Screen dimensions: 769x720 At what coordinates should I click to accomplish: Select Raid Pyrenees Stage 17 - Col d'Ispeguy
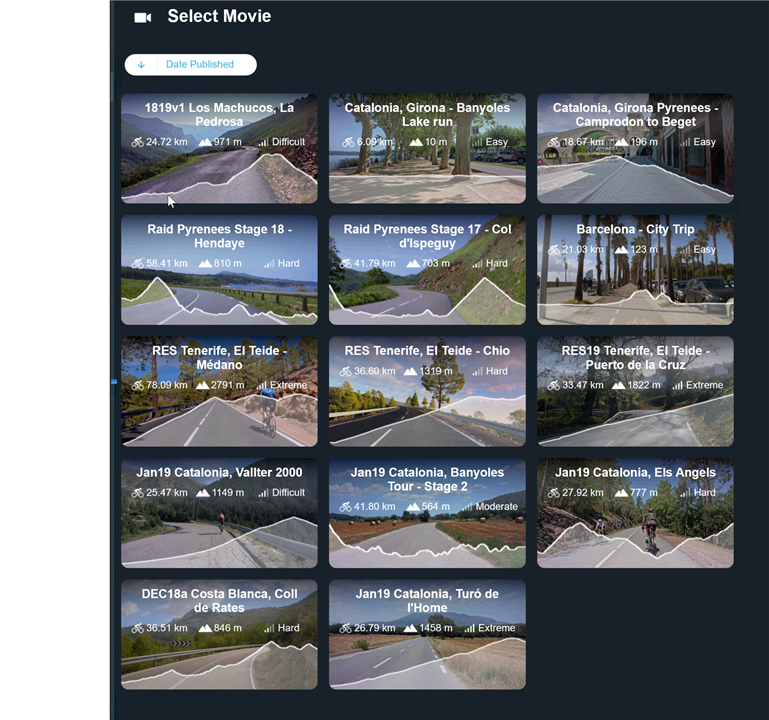click(427, 270)
